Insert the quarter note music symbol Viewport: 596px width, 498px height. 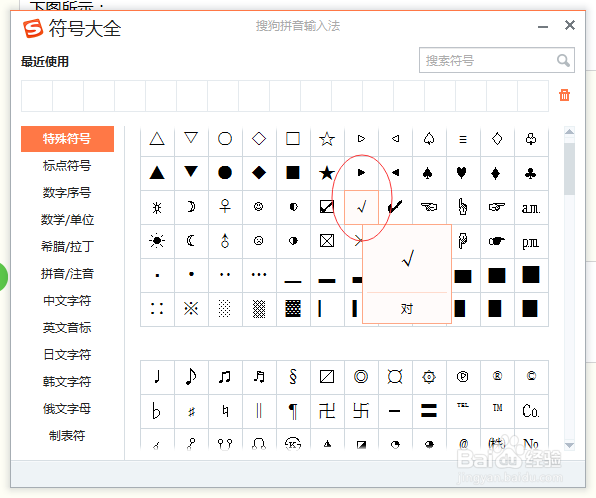tap(157, 377)
